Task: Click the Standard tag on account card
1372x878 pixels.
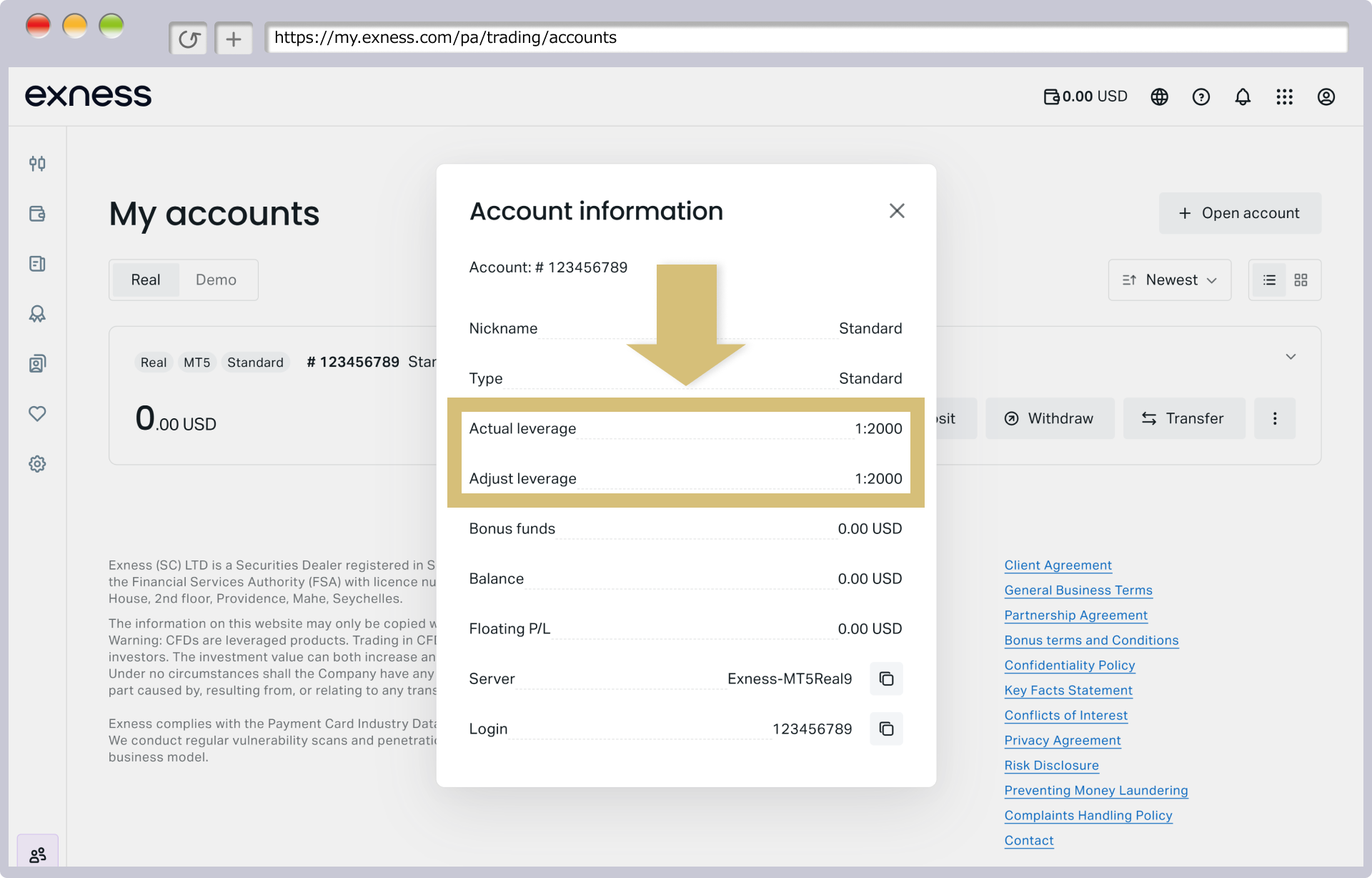Action: [255, 362]
